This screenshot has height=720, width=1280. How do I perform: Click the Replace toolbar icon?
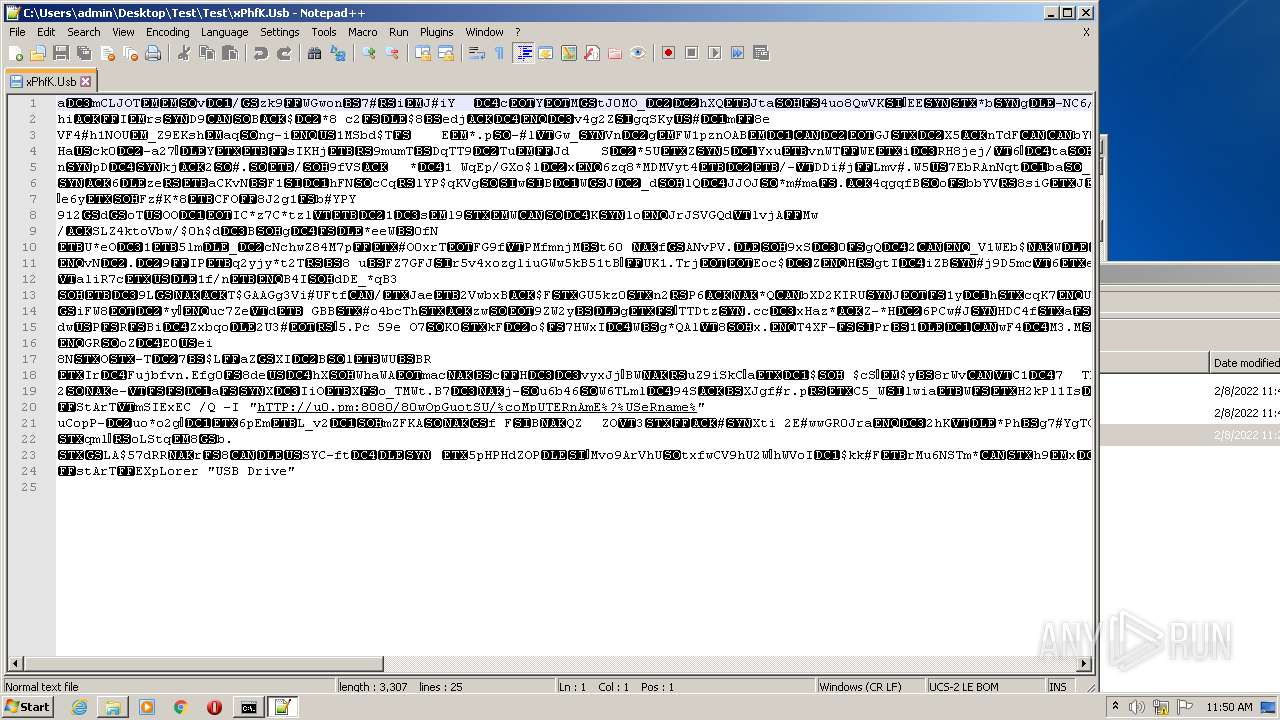coord(337,53)
